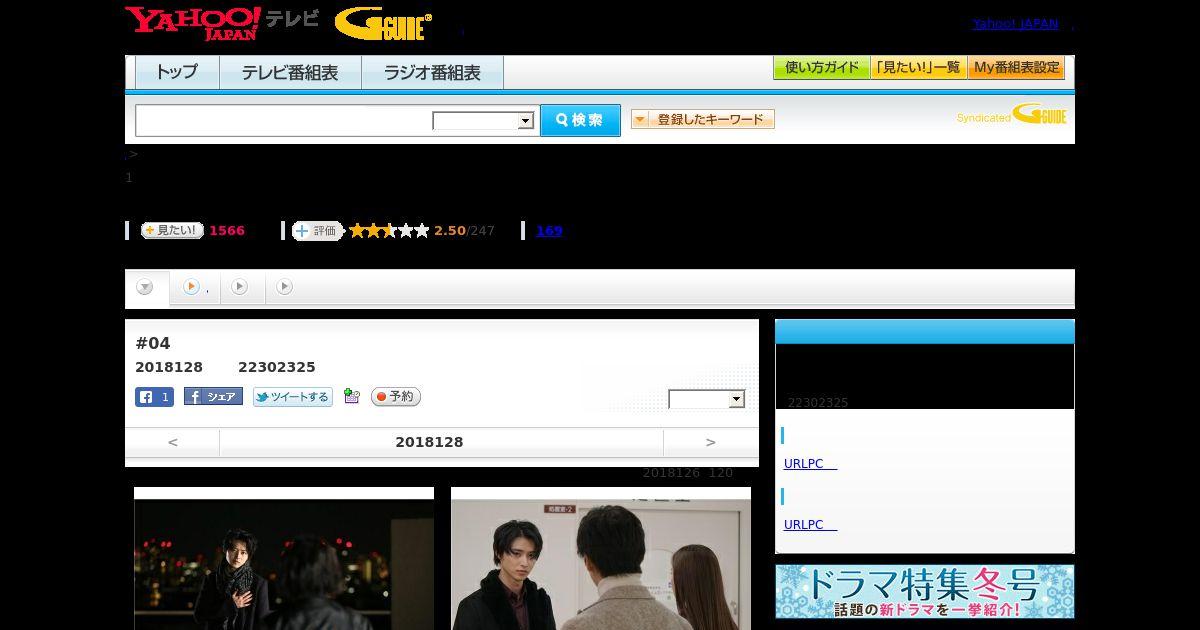The width and height of the screenshot is (1200, 630).
Task: Go to previous date with < arrow
Action: coord(172,442)
